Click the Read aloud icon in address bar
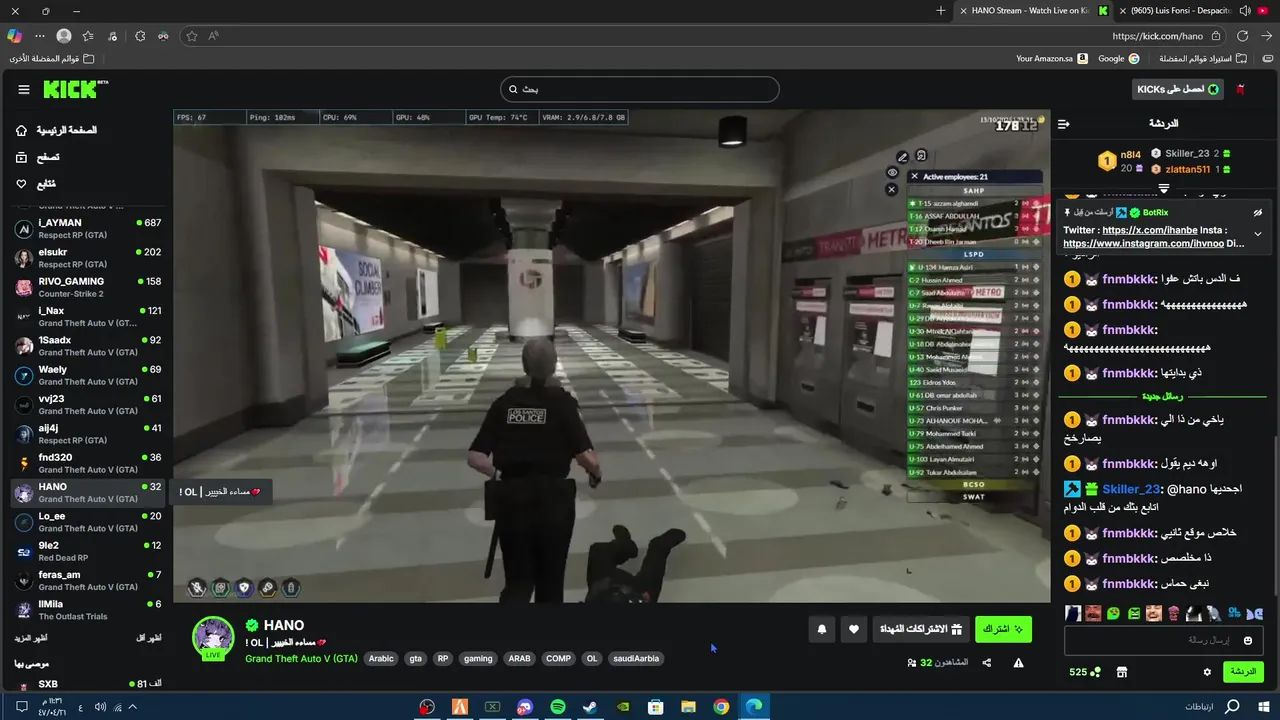Image resolution: width=1280 pixels, height=720 pixels. point(215,36)
